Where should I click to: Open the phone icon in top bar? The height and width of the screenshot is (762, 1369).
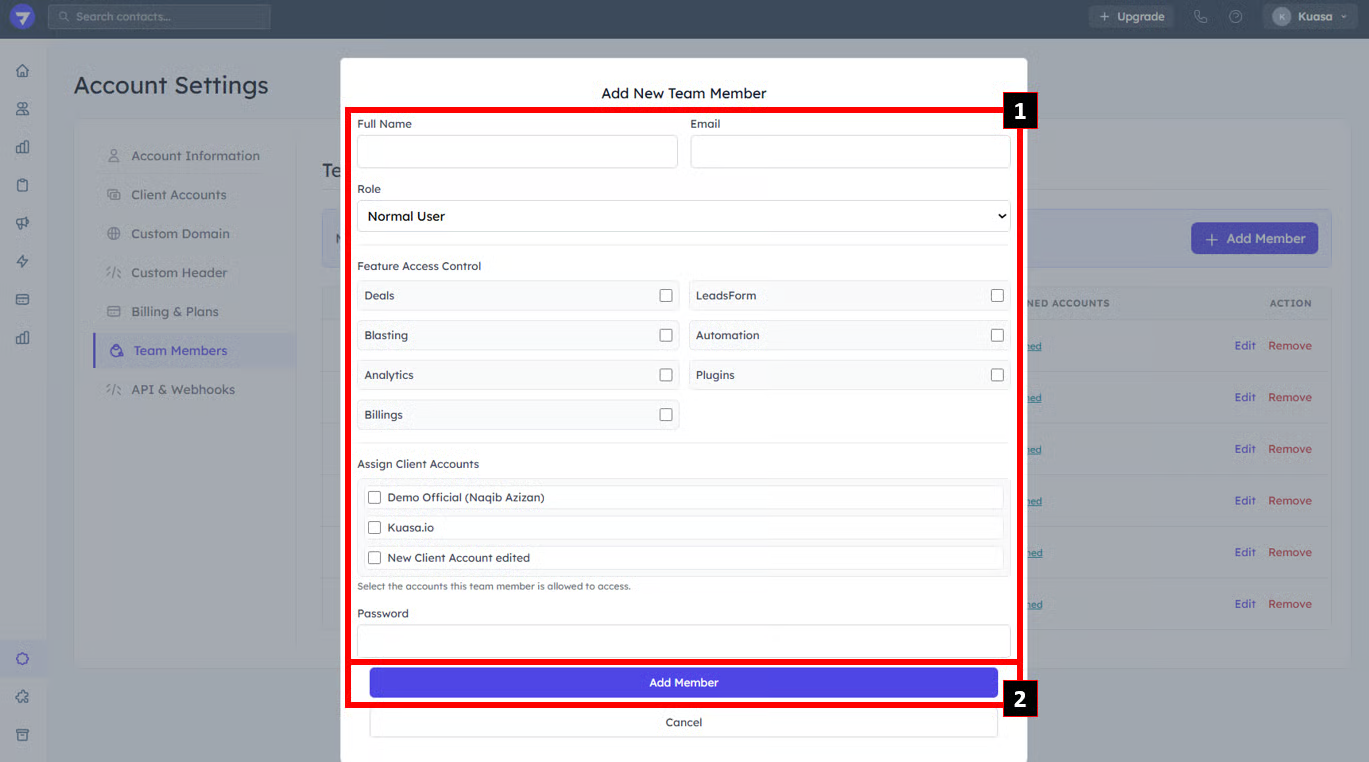(x=1200, y=17)
